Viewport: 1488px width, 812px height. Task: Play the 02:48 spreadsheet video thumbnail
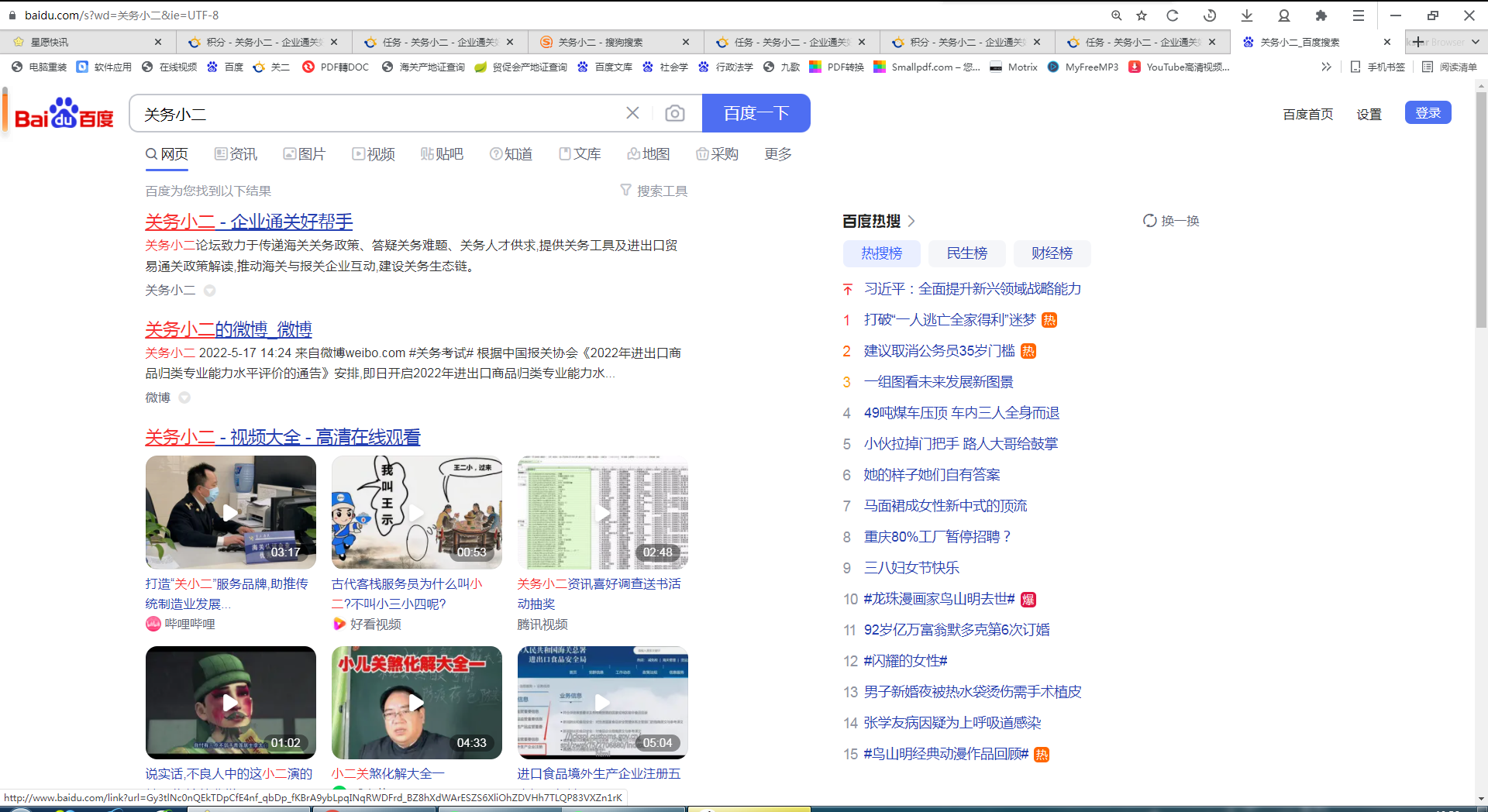click(602, 512)
